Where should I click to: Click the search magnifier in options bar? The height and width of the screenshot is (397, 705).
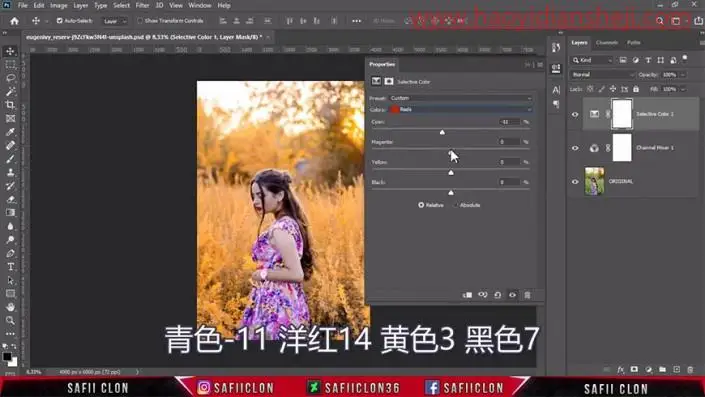click(660, 21)
